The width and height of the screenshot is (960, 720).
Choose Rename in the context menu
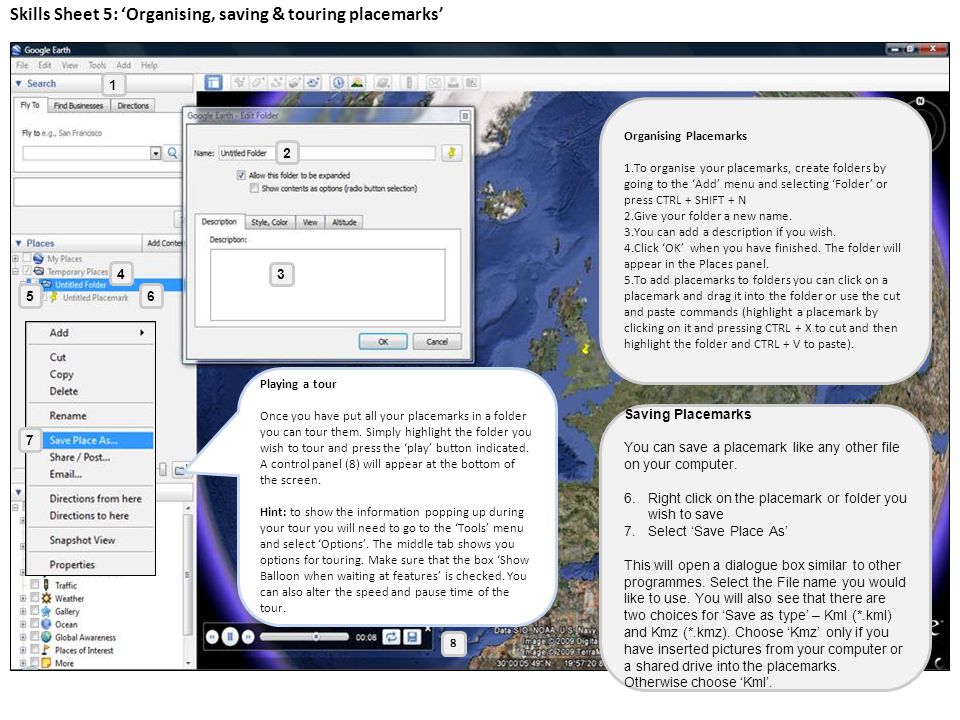(x=68, y=416)
